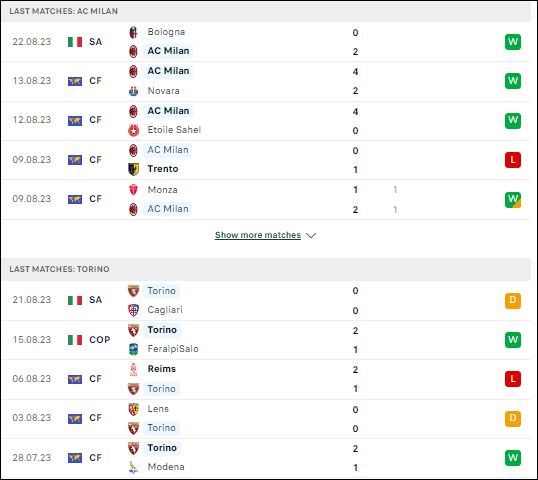Open the Show more matches link
This screenshot has width=538, height=480.
(258, 235)
